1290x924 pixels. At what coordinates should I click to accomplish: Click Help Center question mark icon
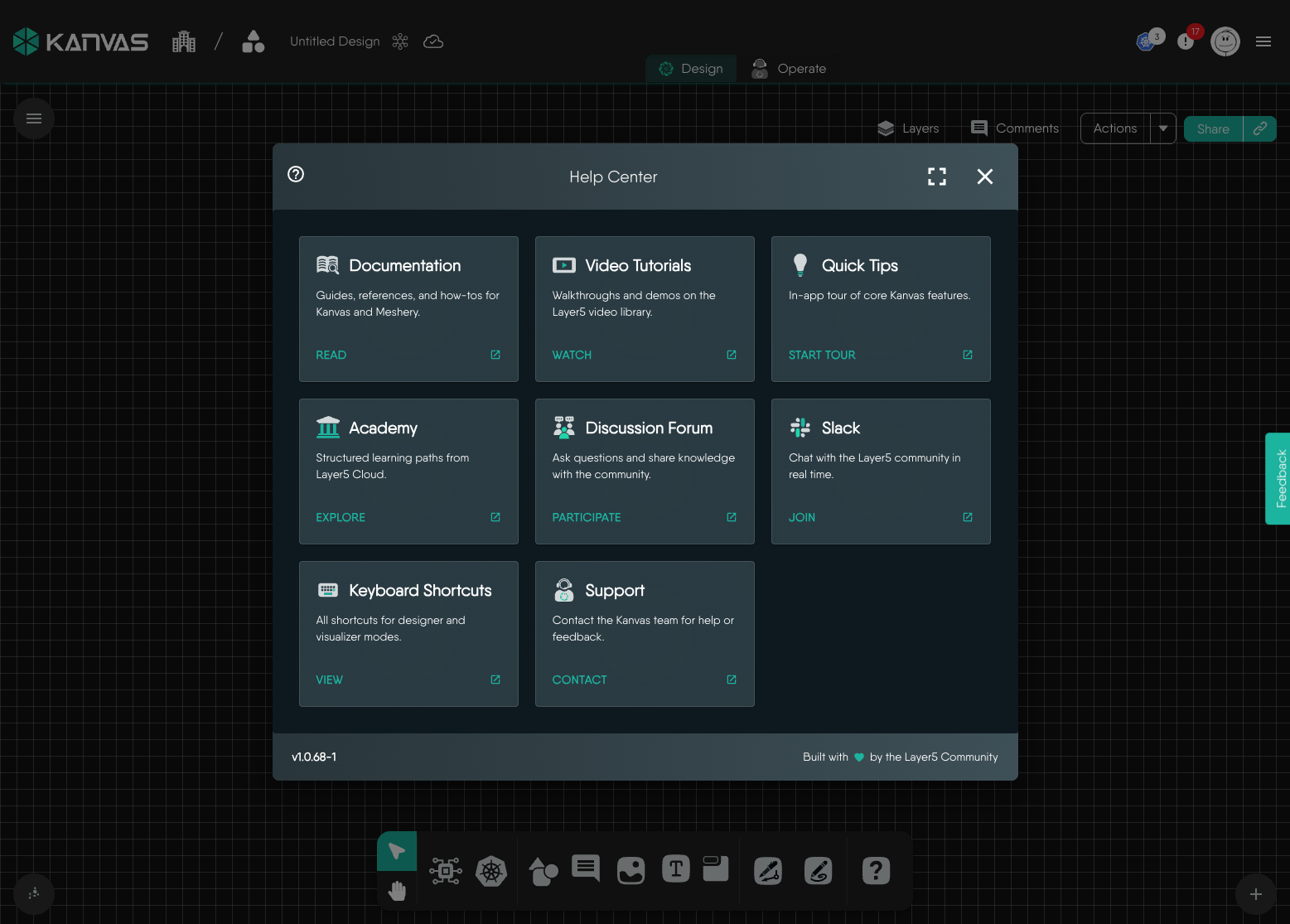[296, 174]
